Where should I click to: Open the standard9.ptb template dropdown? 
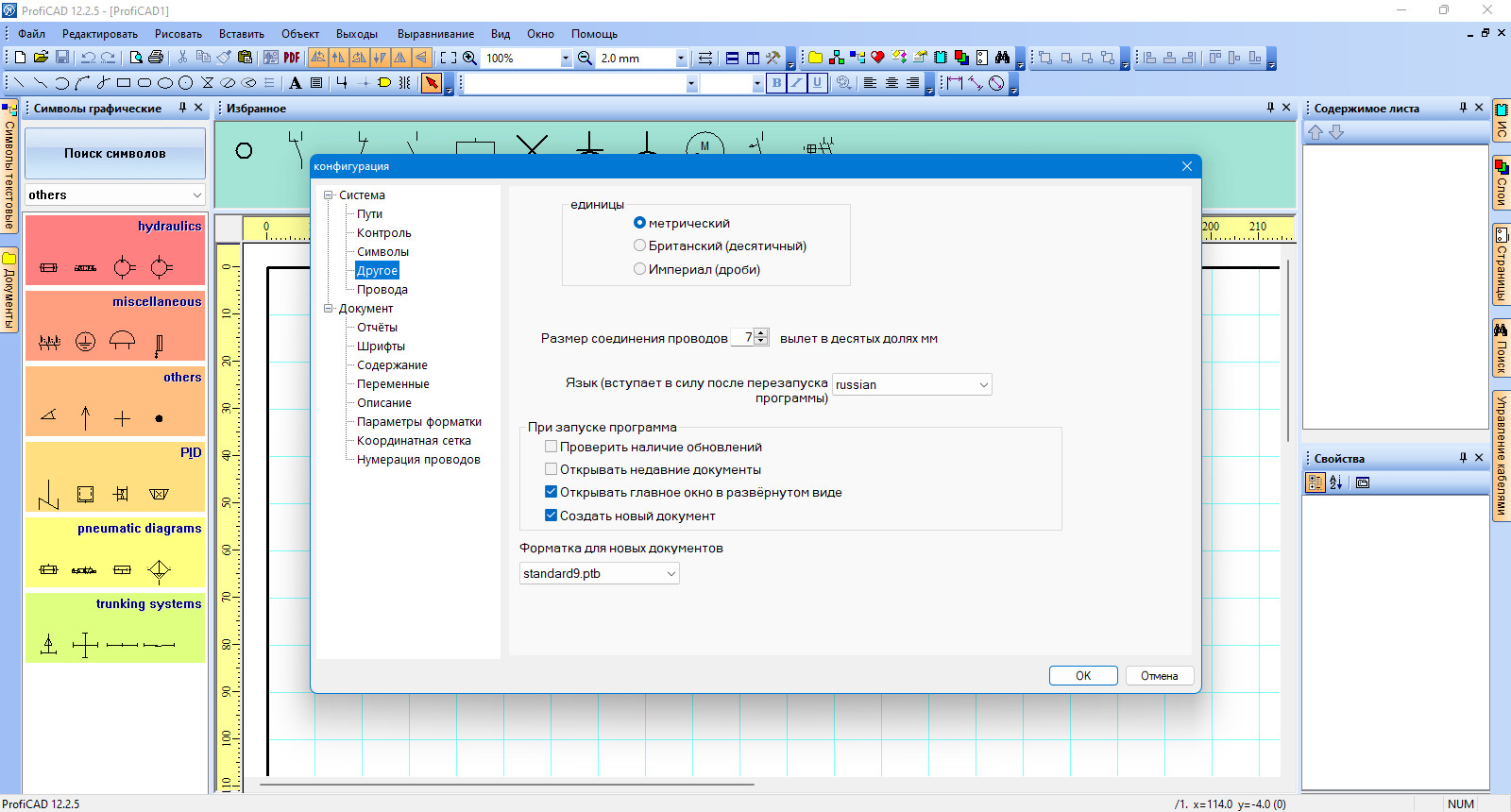pyautogui.click(x=599, y=573)
